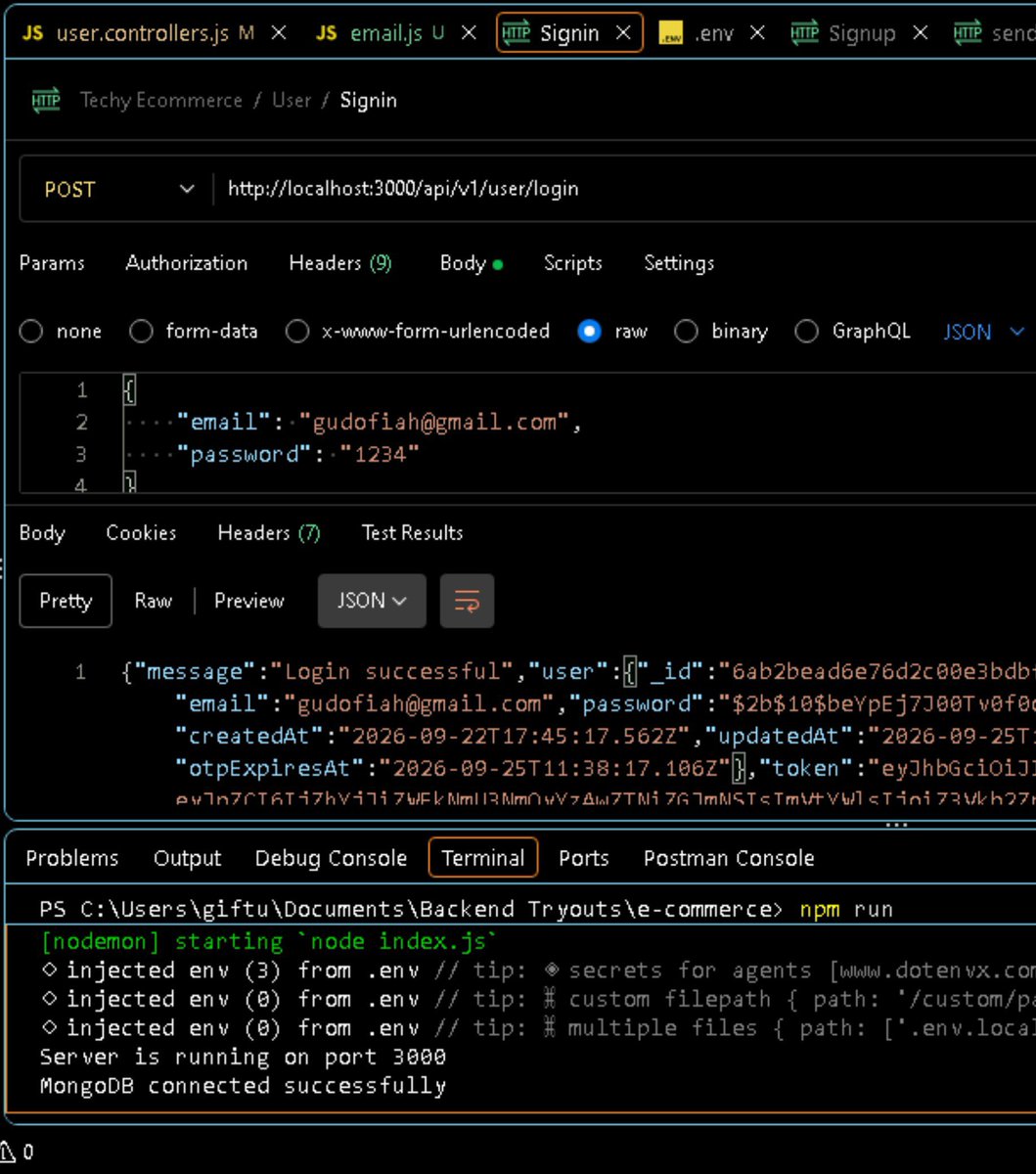Select the Raw response view
This screenshot has height=1174, width=1036.
click(x=153, y=601)
